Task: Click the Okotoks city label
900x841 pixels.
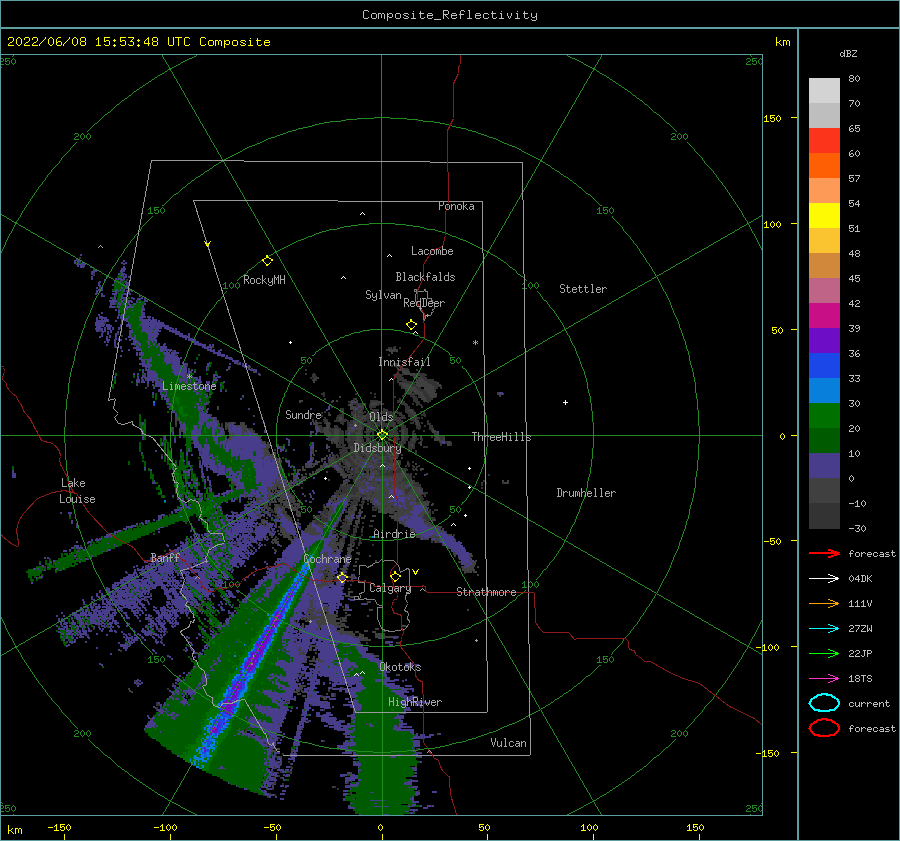Action: pyautogui.click(x=400, y=667)
